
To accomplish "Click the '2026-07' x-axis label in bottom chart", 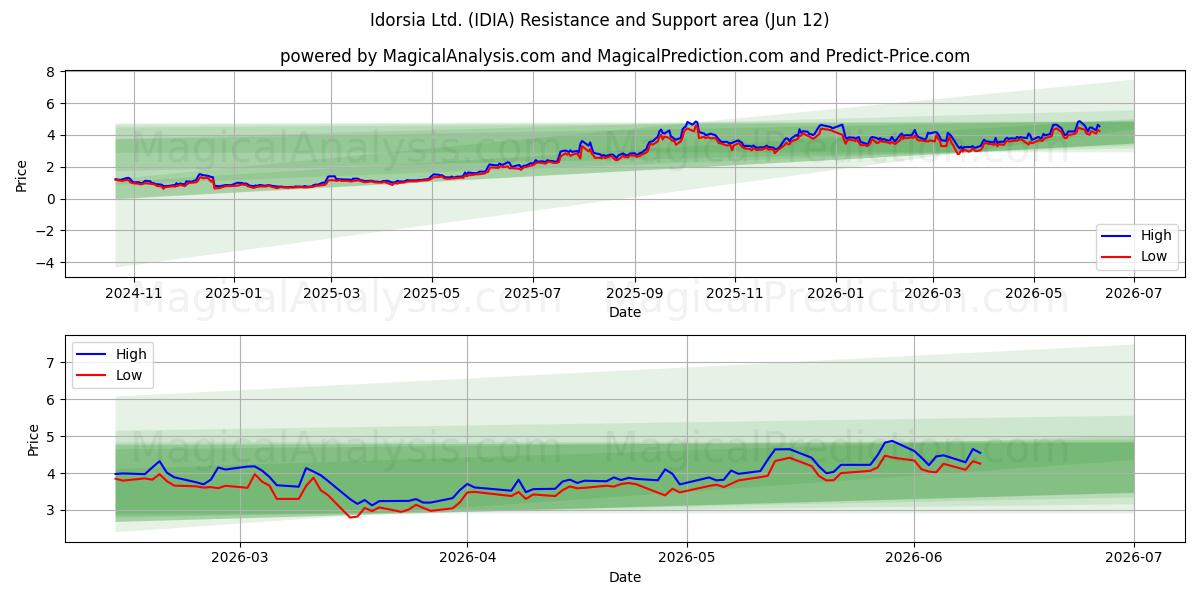I will pyautogui.click(x=1133, y=559).
